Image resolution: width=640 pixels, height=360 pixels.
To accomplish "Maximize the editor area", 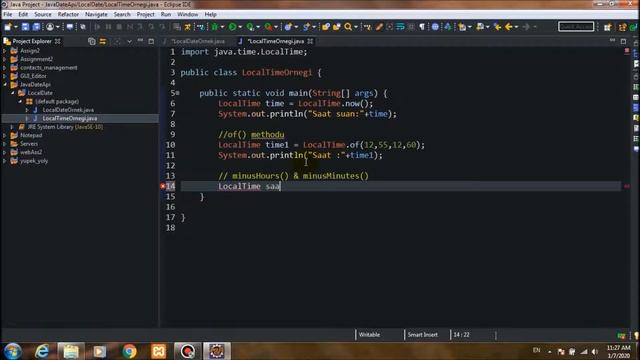I will point(623,41).
